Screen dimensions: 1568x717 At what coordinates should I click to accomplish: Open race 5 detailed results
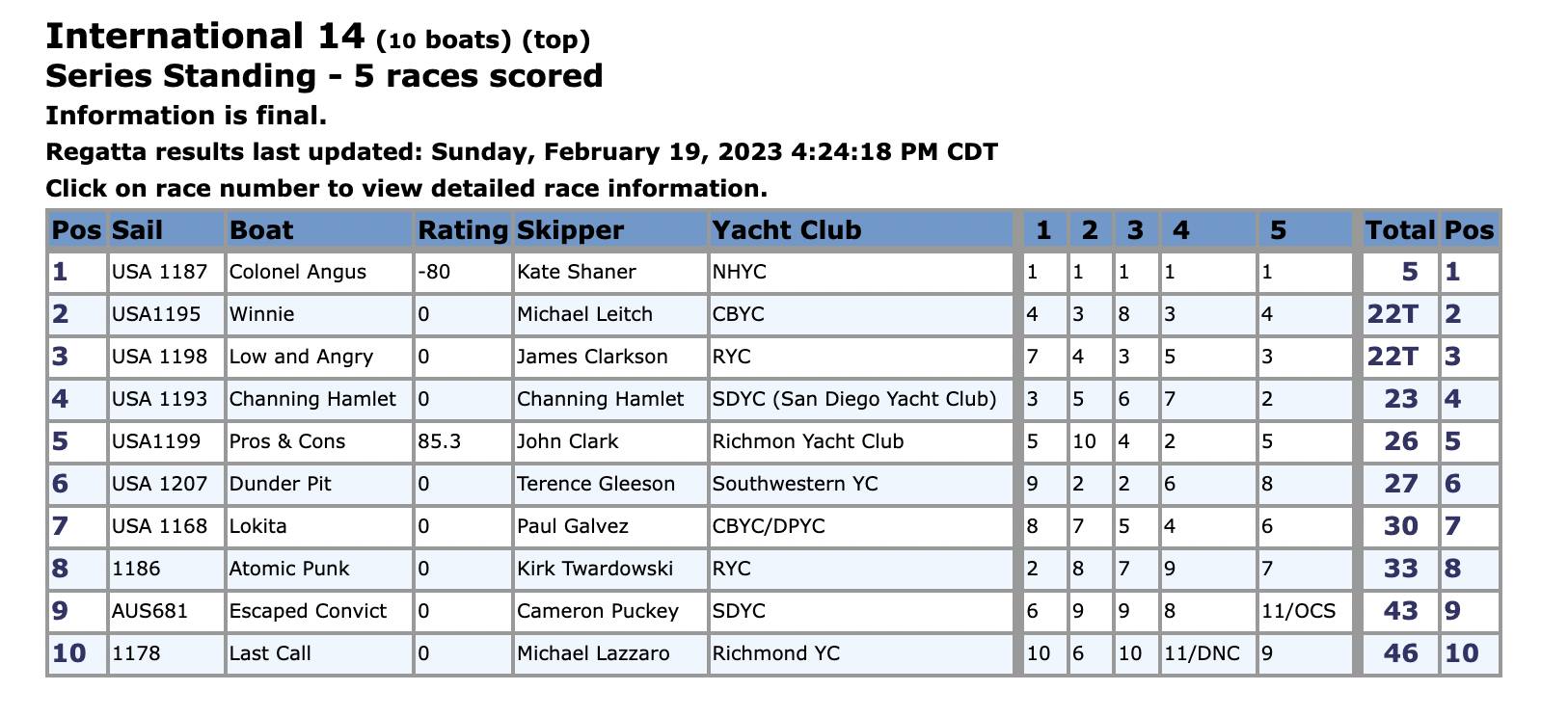point(1278,230)
